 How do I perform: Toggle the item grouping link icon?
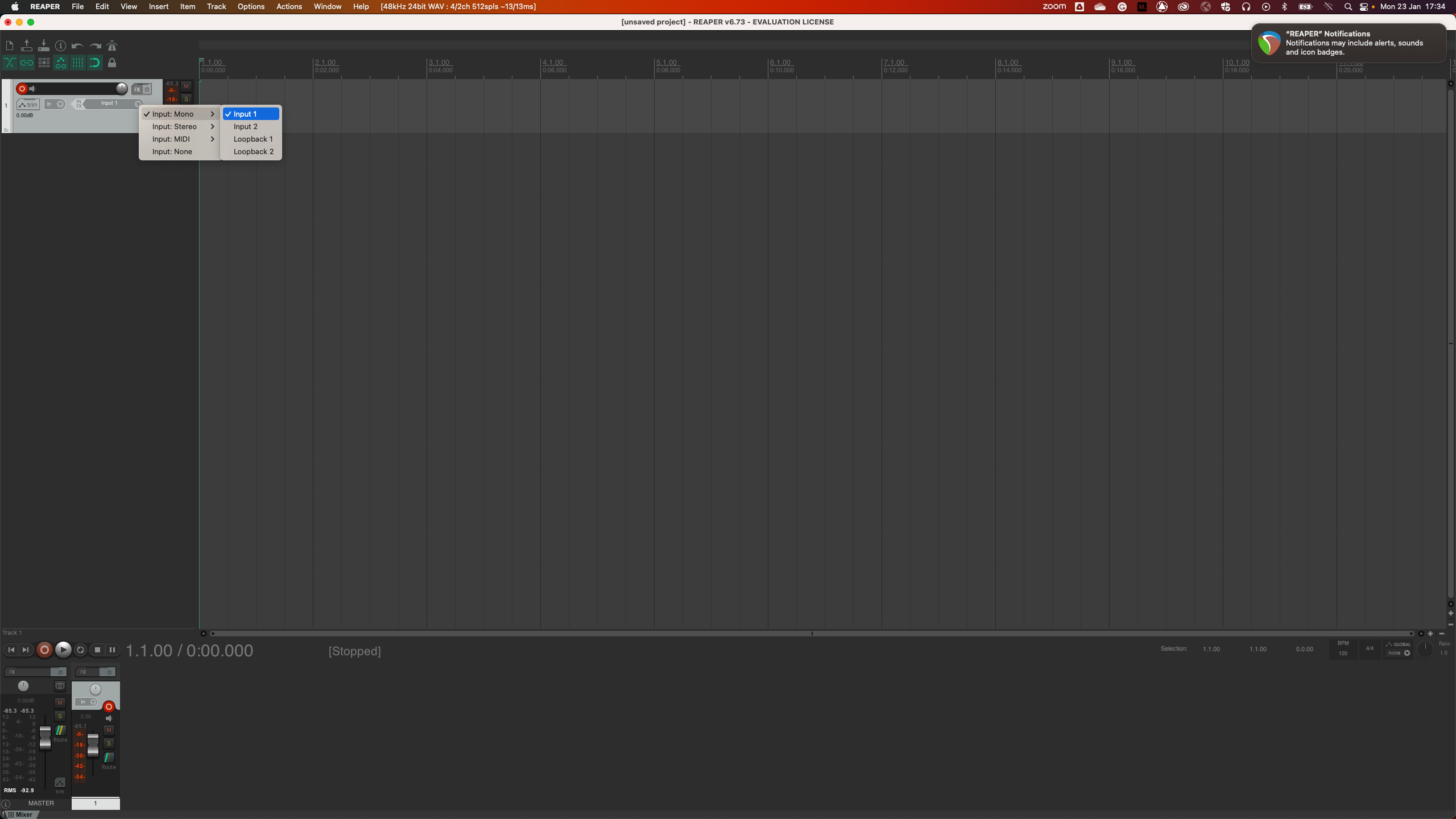pyautogui.click(x=27, y=63)
